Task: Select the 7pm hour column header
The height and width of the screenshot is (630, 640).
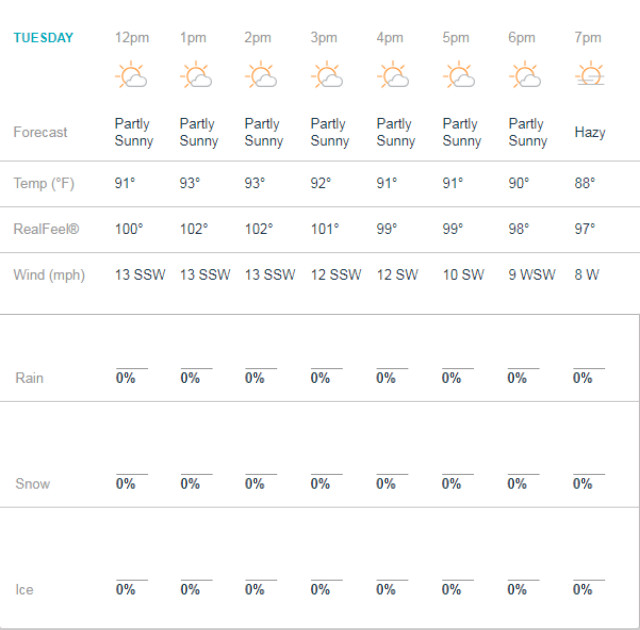Action: point(588,38)
